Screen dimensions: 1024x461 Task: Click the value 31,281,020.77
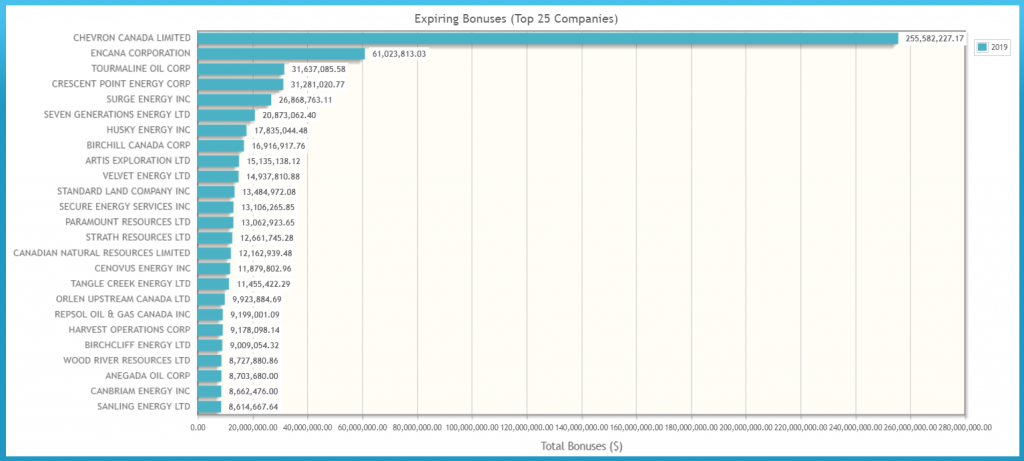(x=317, y=85)
